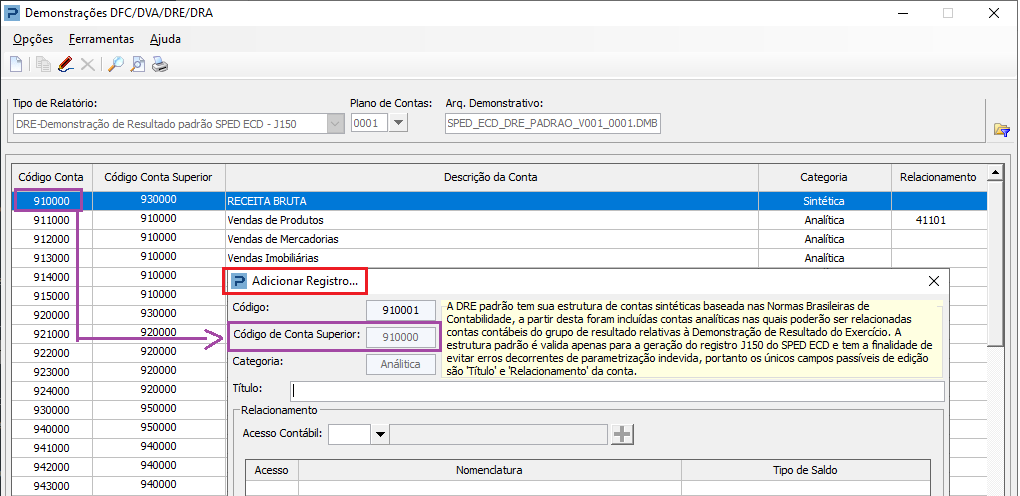Click the 942000 account code cell
The image size is (1020, 496).
51,467
